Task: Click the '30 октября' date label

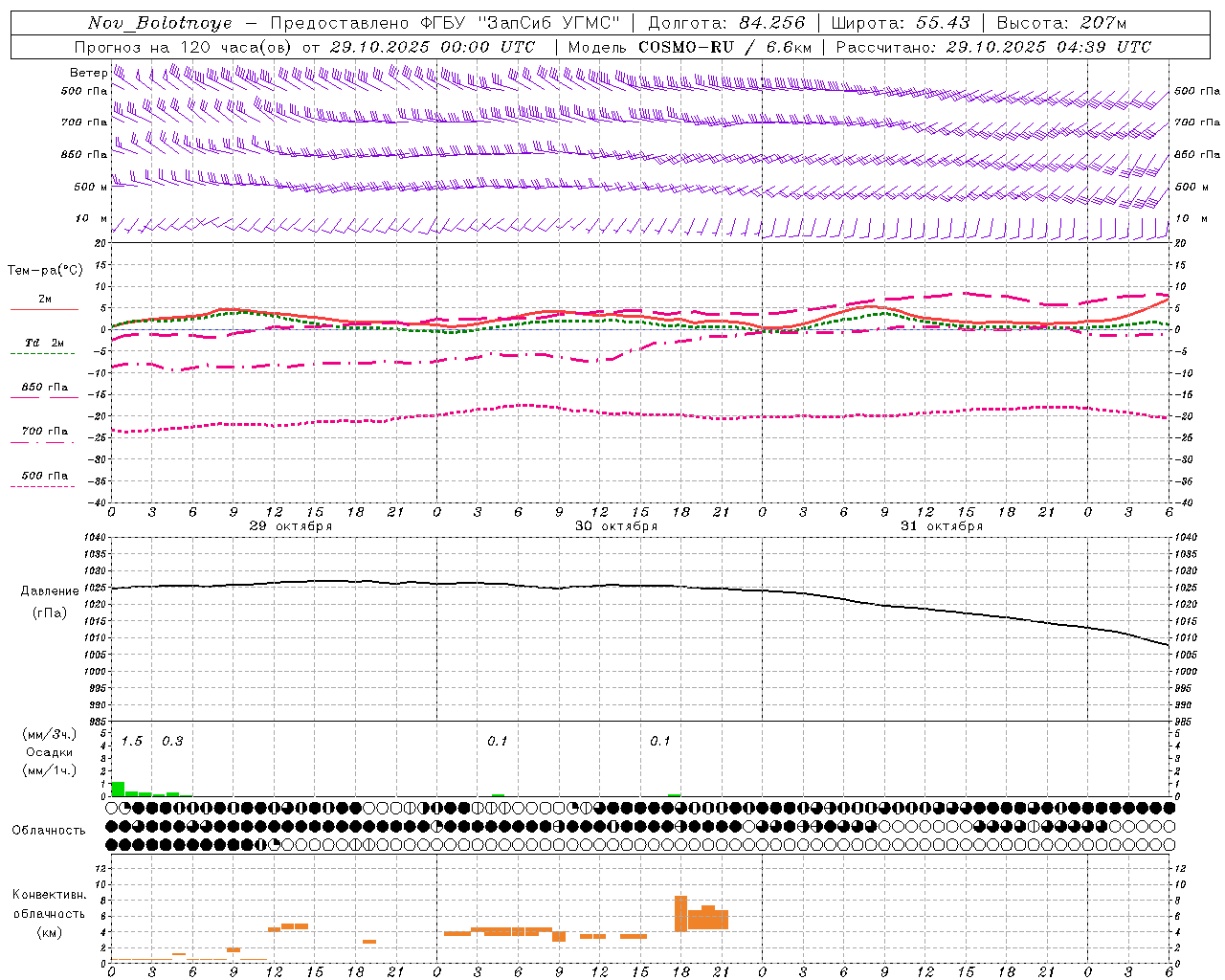Action: [x=616, y=526]
